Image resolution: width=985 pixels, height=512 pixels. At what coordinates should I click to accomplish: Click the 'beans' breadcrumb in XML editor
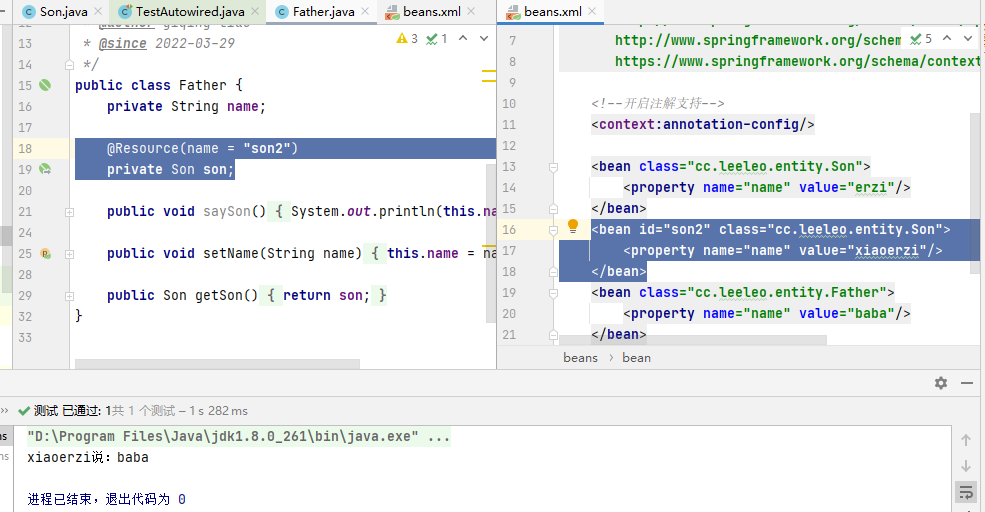point(580,357)
